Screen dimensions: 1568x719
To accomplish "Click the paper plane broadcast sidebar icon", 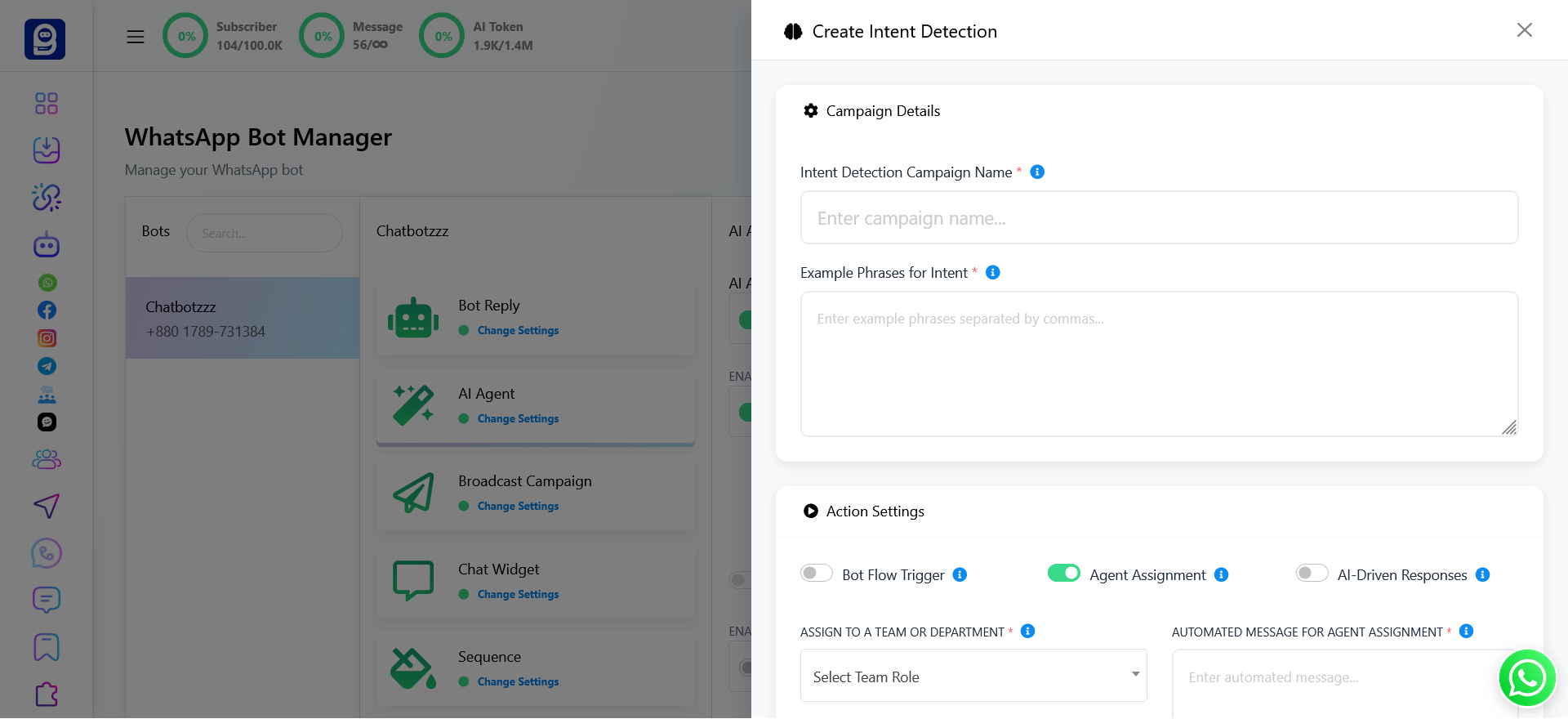I will (47, 506).
